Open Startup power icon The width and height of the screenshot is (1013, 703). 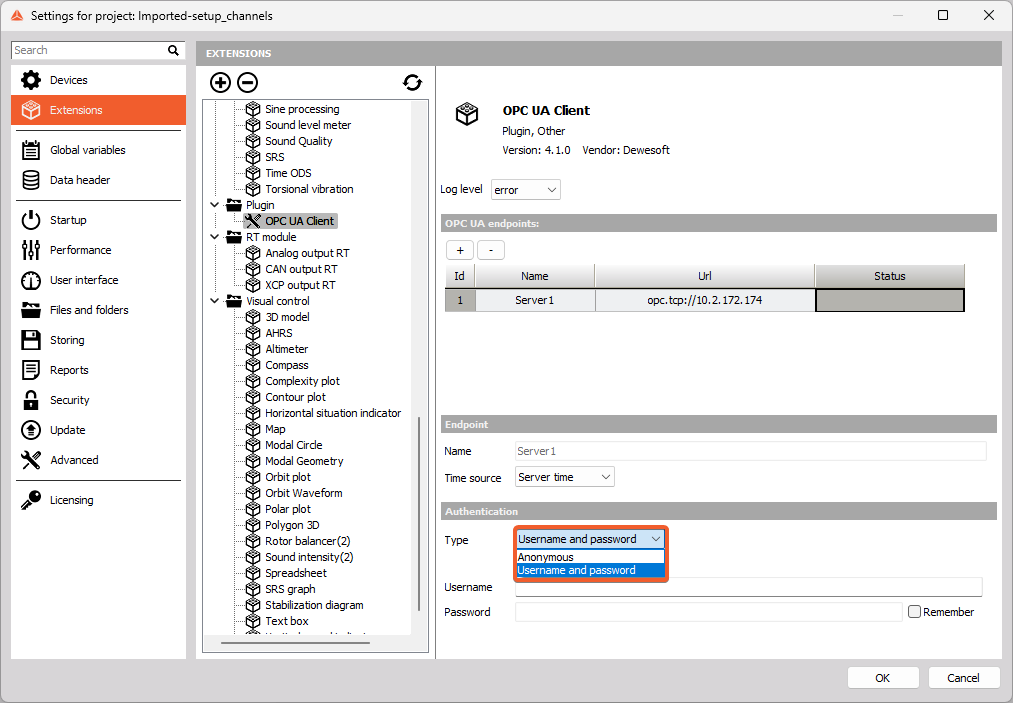click(30, 220)
